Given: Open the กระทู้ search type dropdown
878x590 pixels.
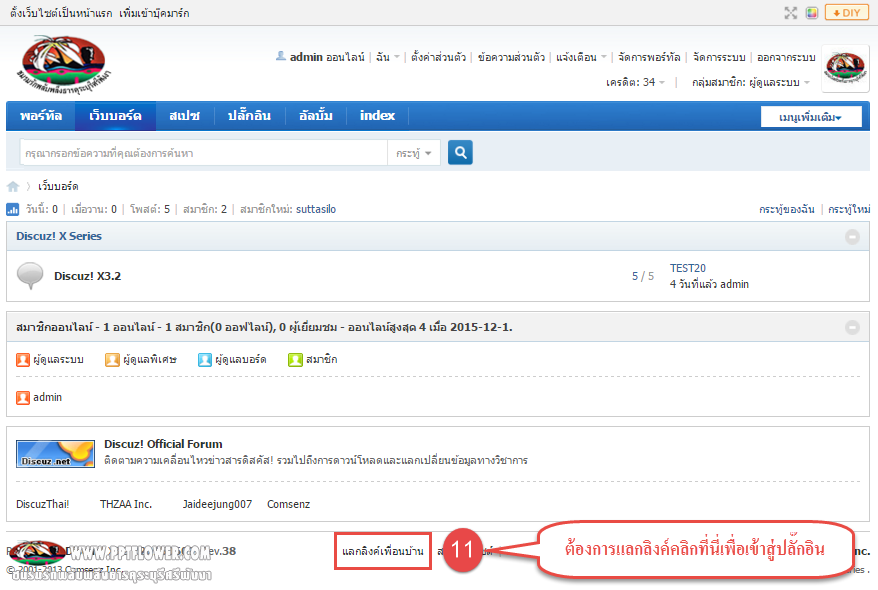Looking at the screenshot, I should [414, 153].
